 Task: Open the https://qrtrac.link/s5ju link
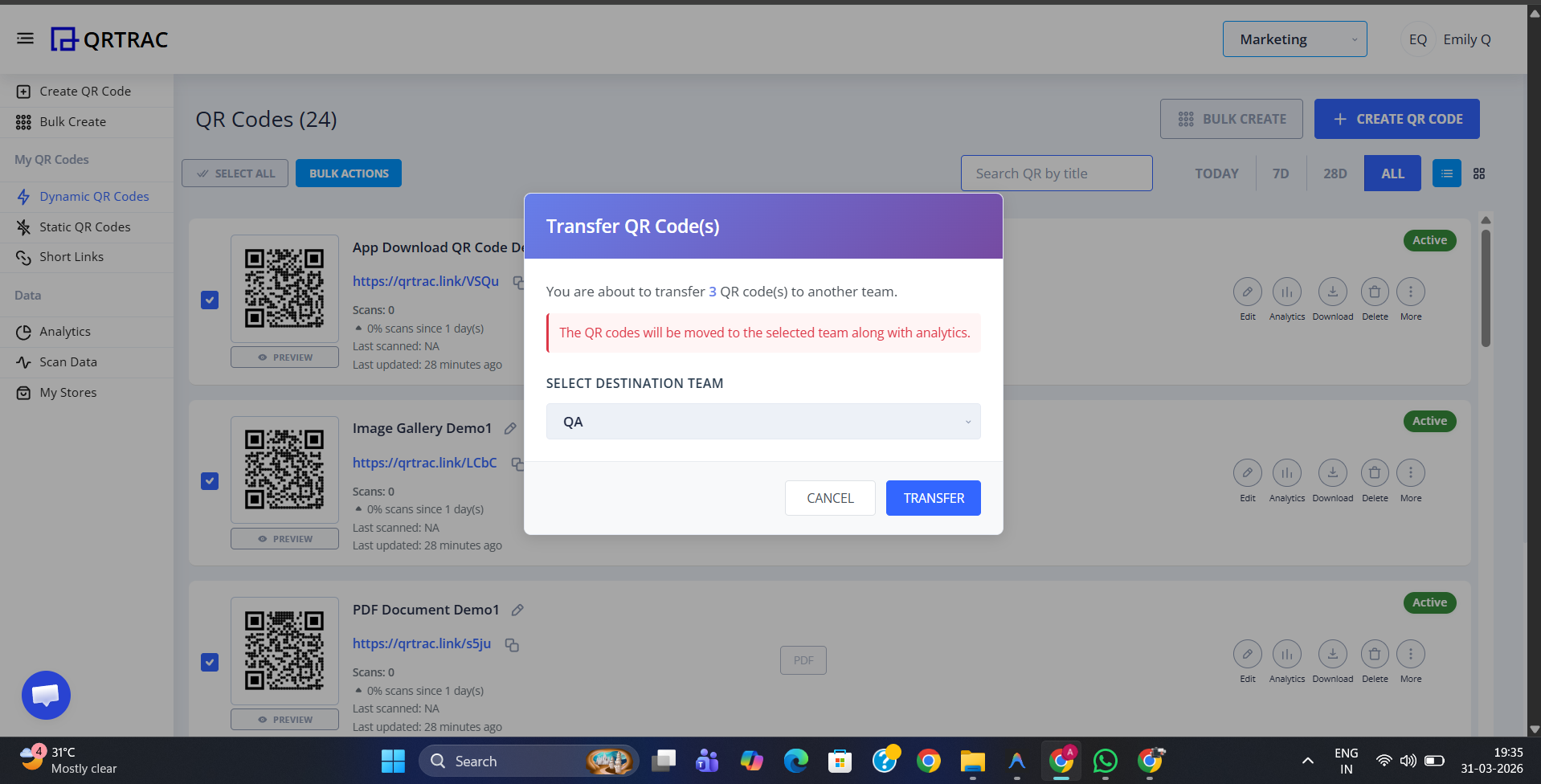pos(421,643)
